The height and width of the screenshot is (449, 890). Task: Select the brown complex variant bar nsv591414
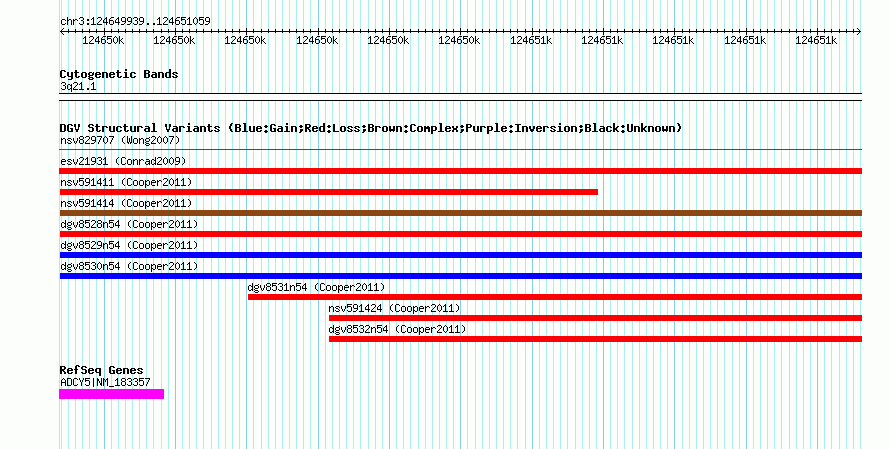point(460,213)
